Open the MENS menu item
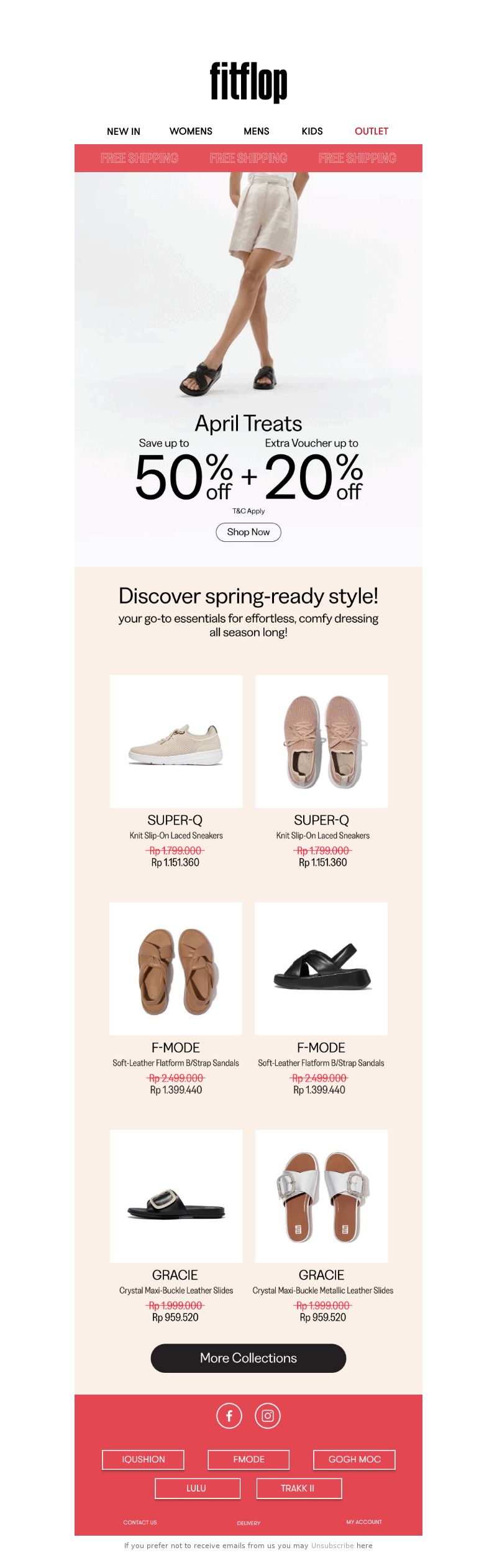 tap(257, 131)
